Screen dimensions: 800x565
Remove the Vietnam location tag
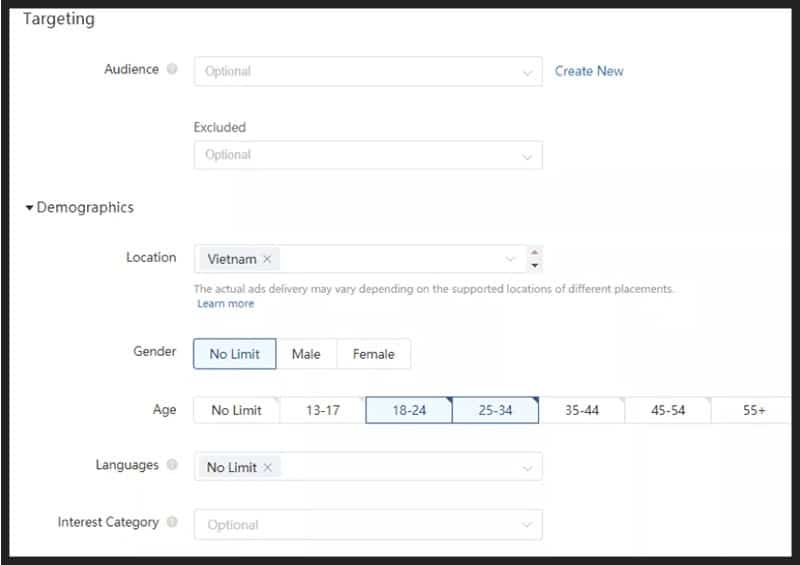point(267,259)
